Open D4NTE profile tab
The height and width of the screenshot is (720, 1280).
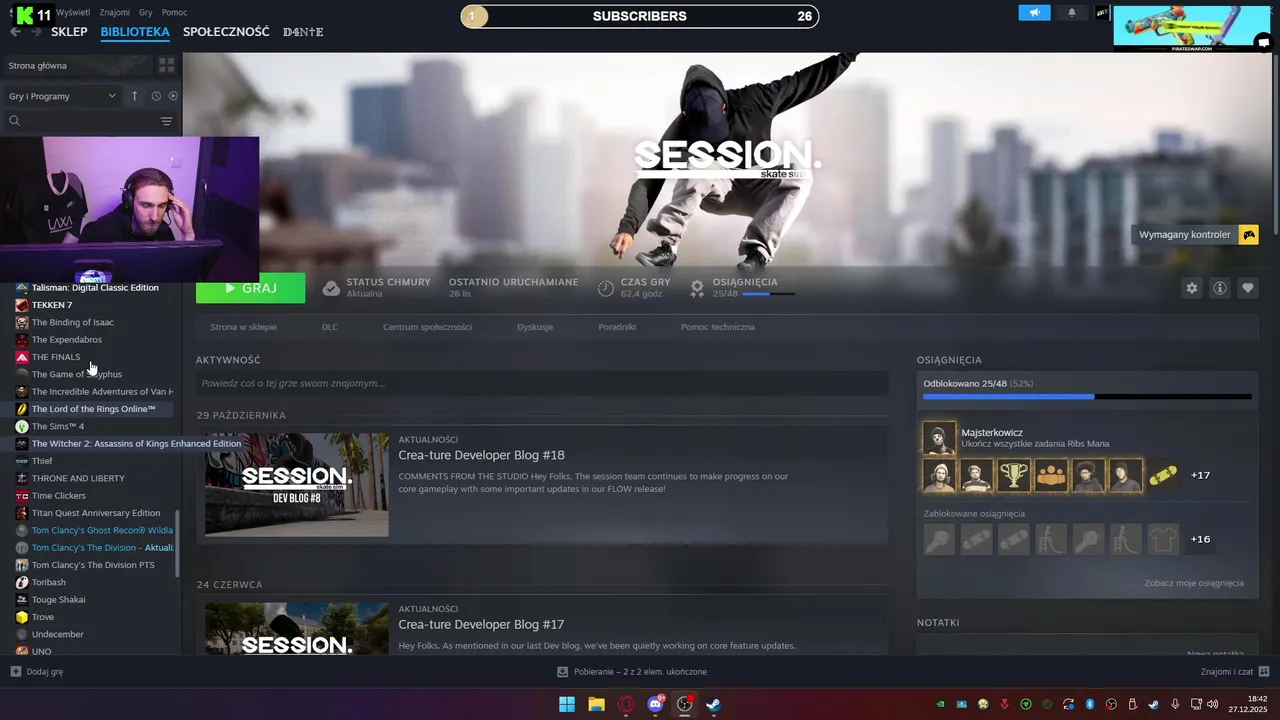click(303, 32)
